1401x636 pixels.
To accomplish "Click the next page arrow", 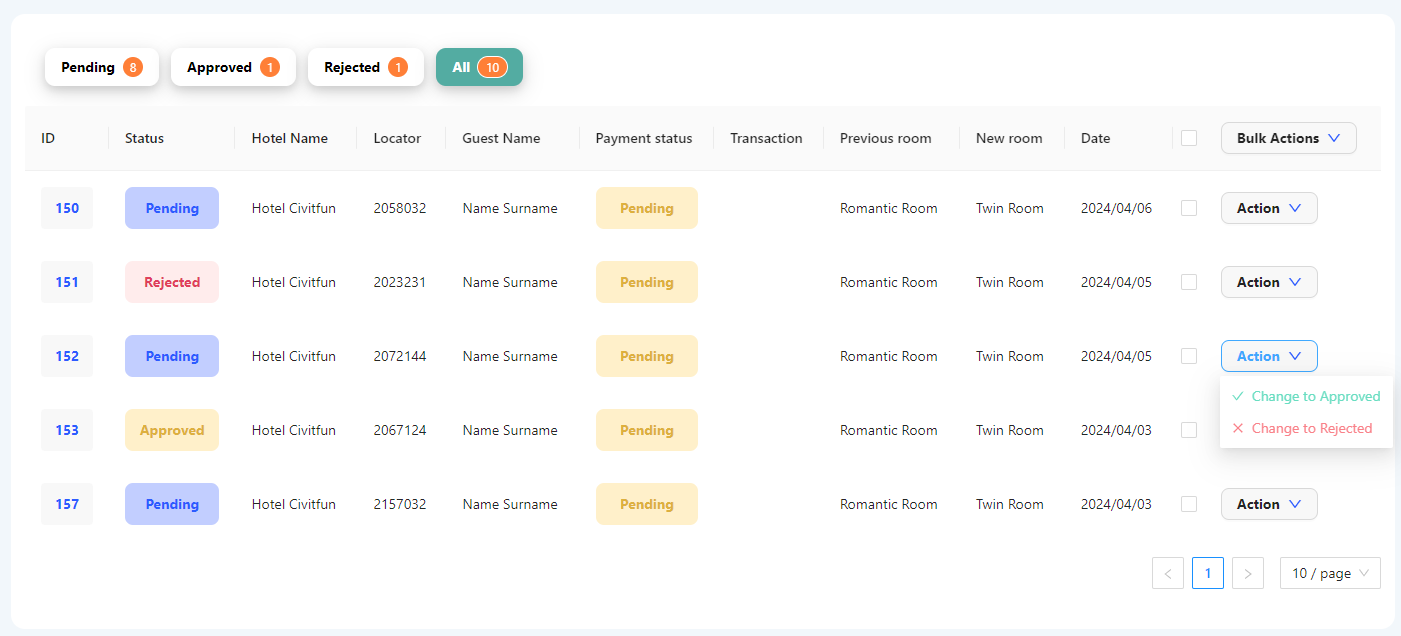I will [1248, 573].
